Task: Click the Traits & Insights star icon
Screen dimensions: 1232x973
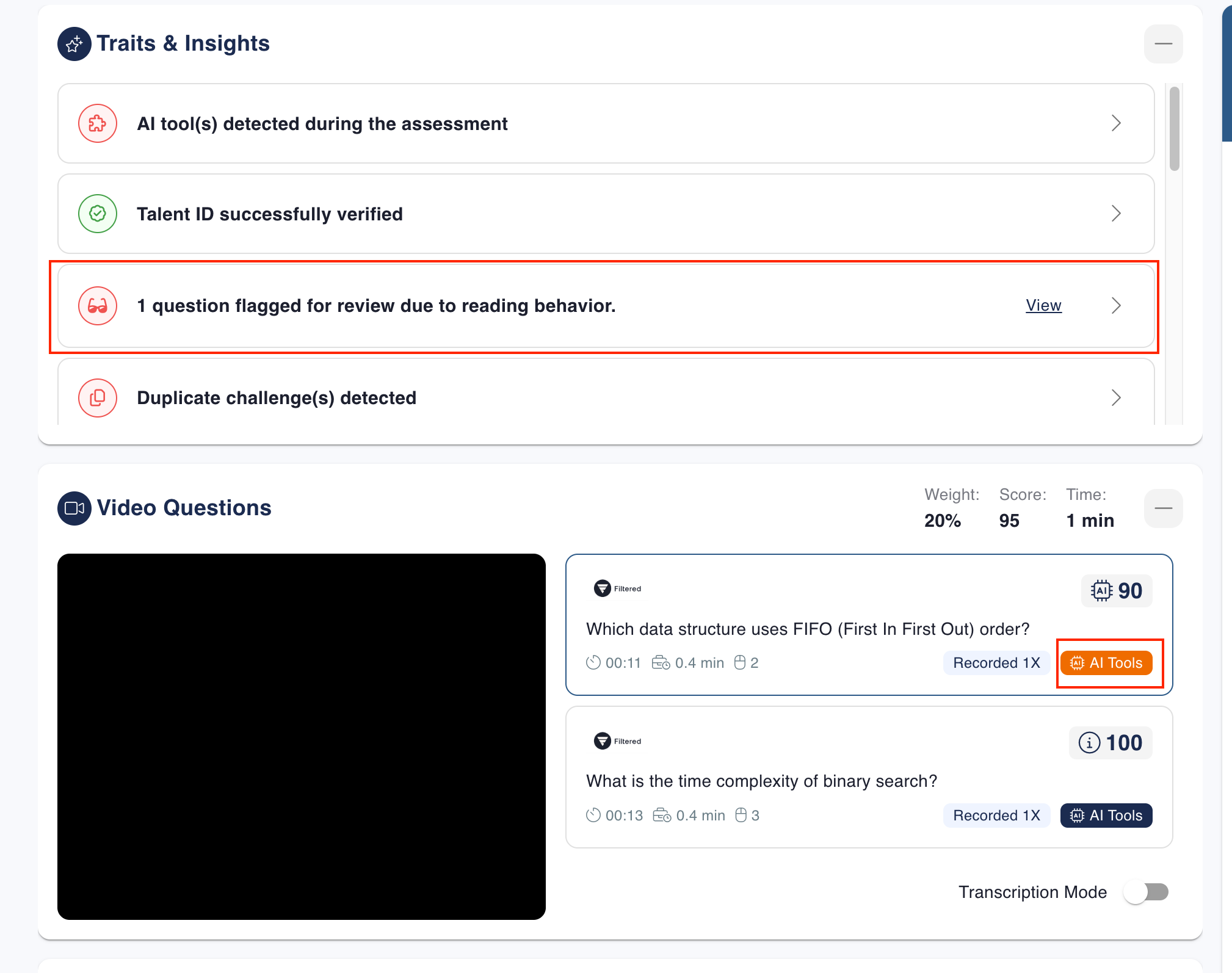Action: click(x=74, y=44)
